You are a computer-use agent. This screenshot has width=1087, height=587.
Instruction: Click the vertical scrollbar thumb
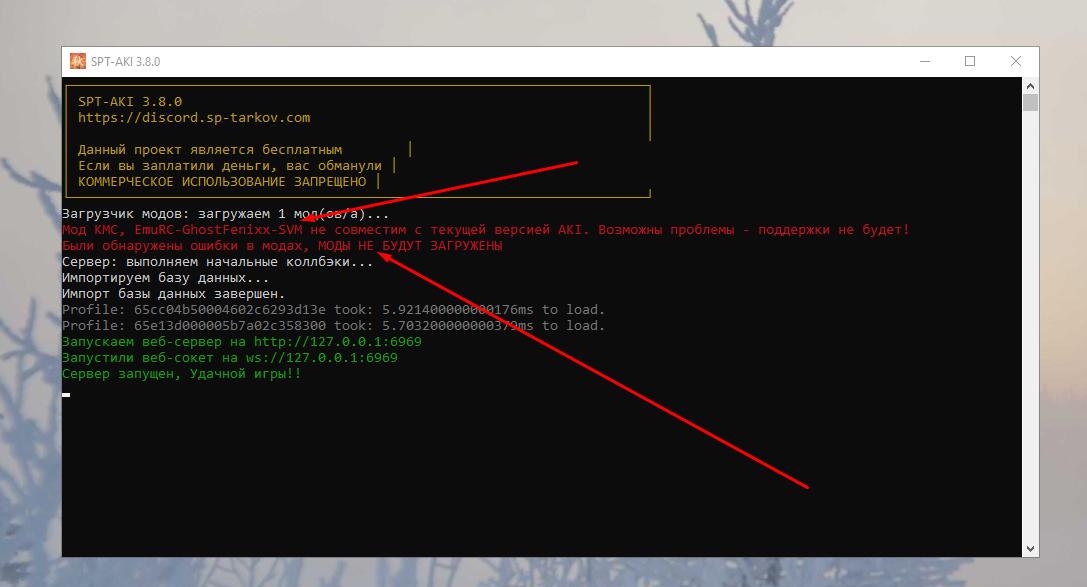click(1030, 103)
